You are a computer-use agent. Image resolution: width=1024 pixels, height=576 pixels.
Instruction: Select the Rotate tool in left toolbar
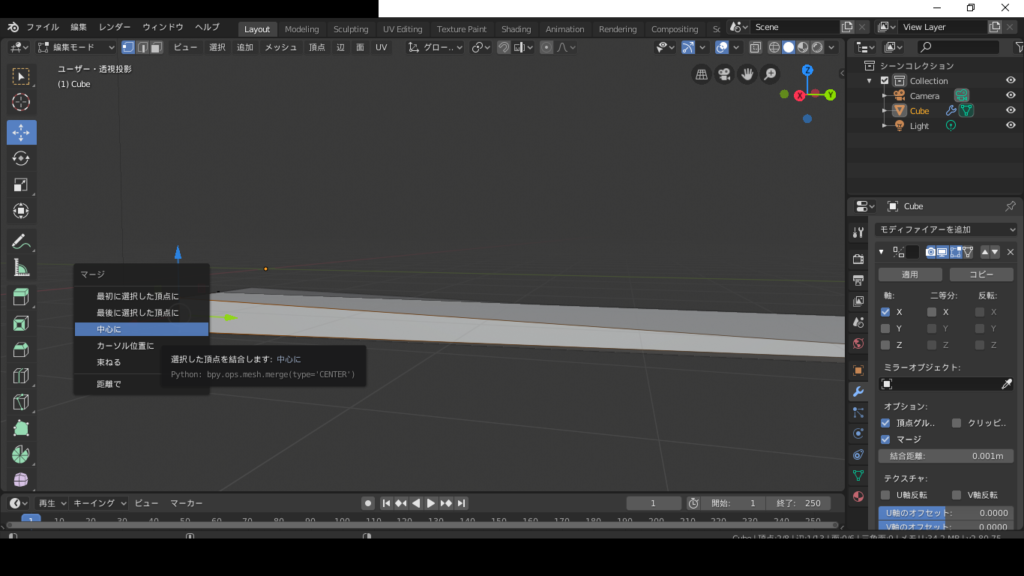(x=21, y=159)
